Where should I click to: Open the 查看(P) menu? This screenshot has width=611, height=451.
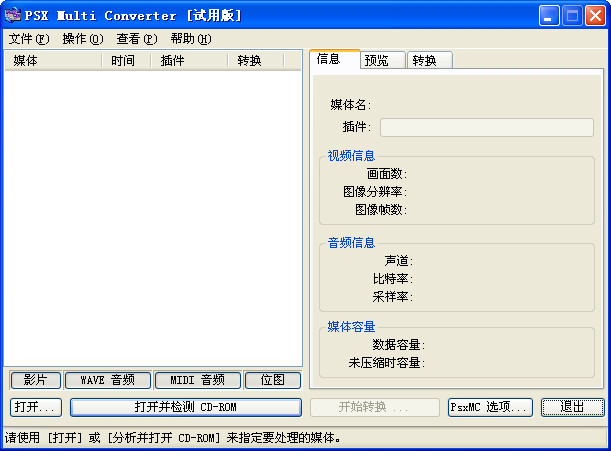point(137,39)
